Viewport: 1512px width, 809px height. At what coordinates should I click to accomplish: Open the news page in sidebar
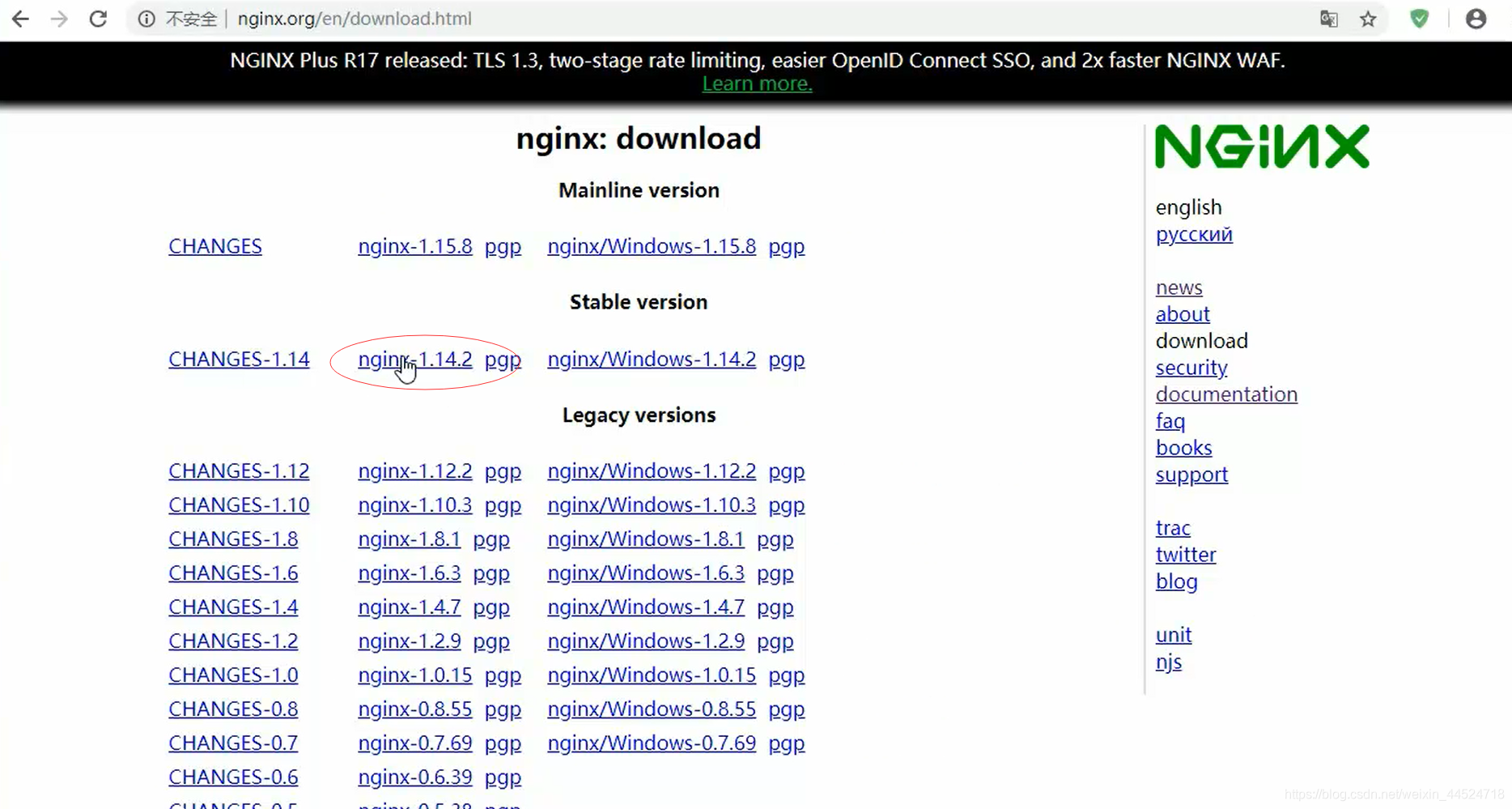click(x=1179, y=287)
